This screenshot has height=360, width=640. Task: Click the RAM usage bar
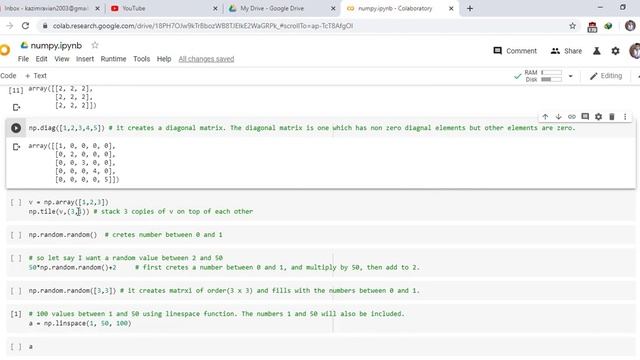551,72
